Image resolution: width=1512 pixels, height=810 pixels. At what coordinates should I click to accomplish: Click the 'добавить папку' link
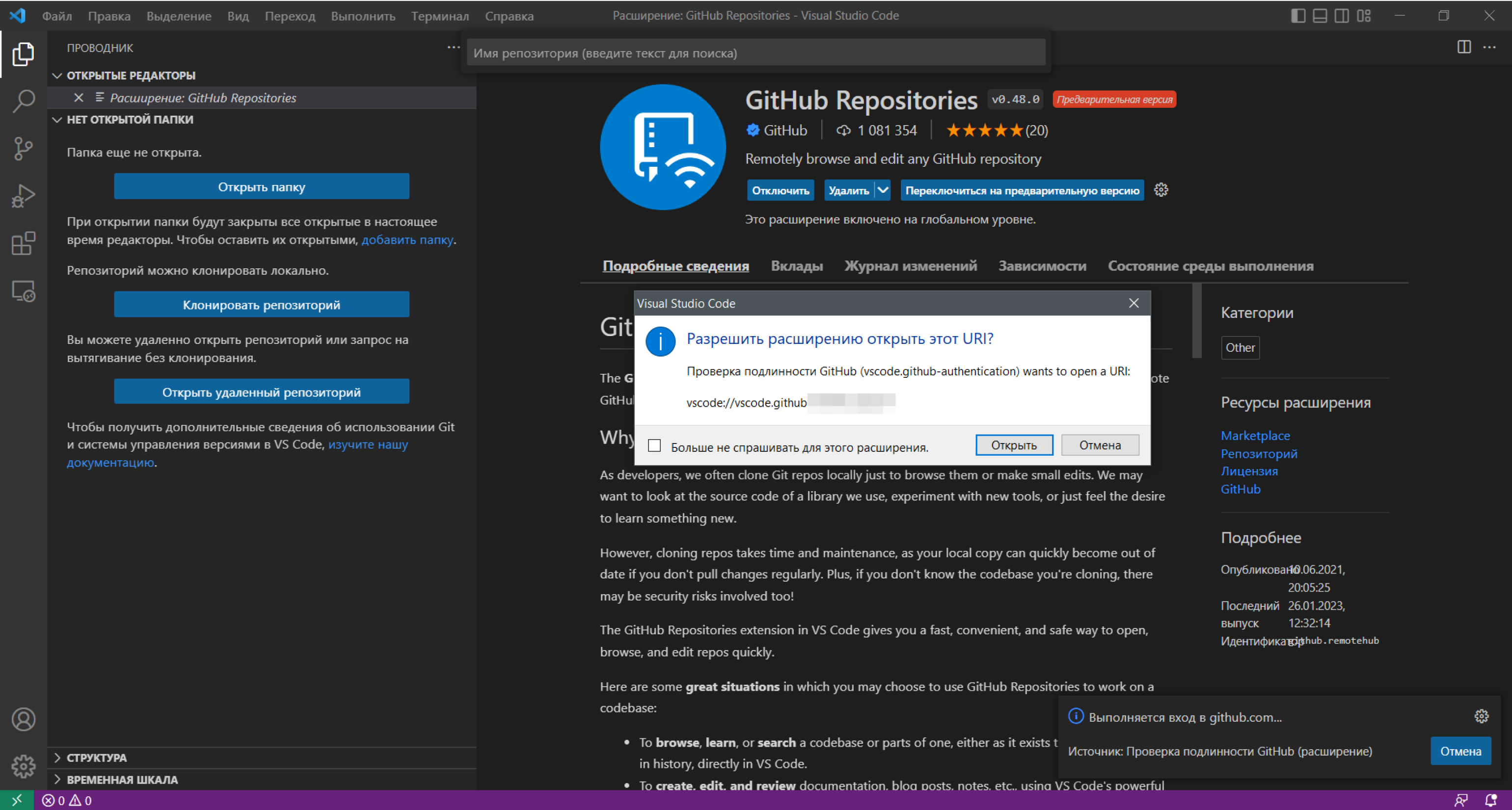(x=407, y=240)
